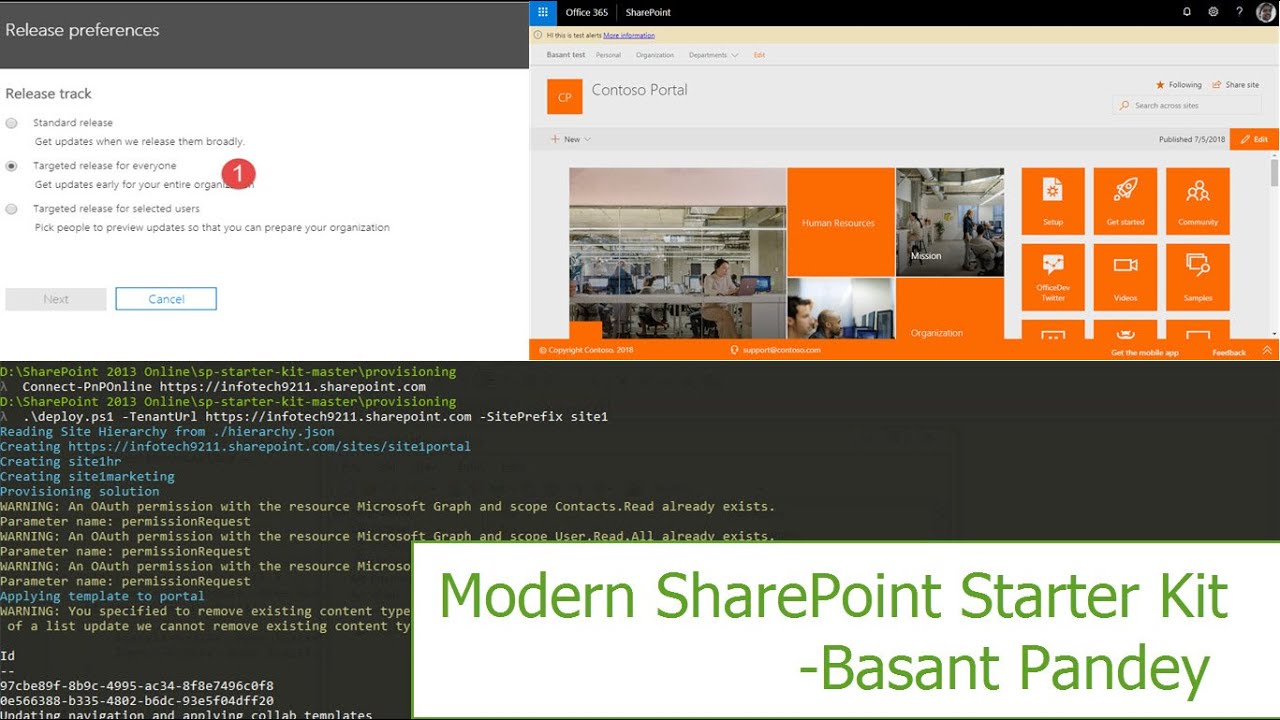Expand the New menu on the command bar
The width and height of the screenshot is (1280, 720).
pyautogui.click(x=571, y=139)
